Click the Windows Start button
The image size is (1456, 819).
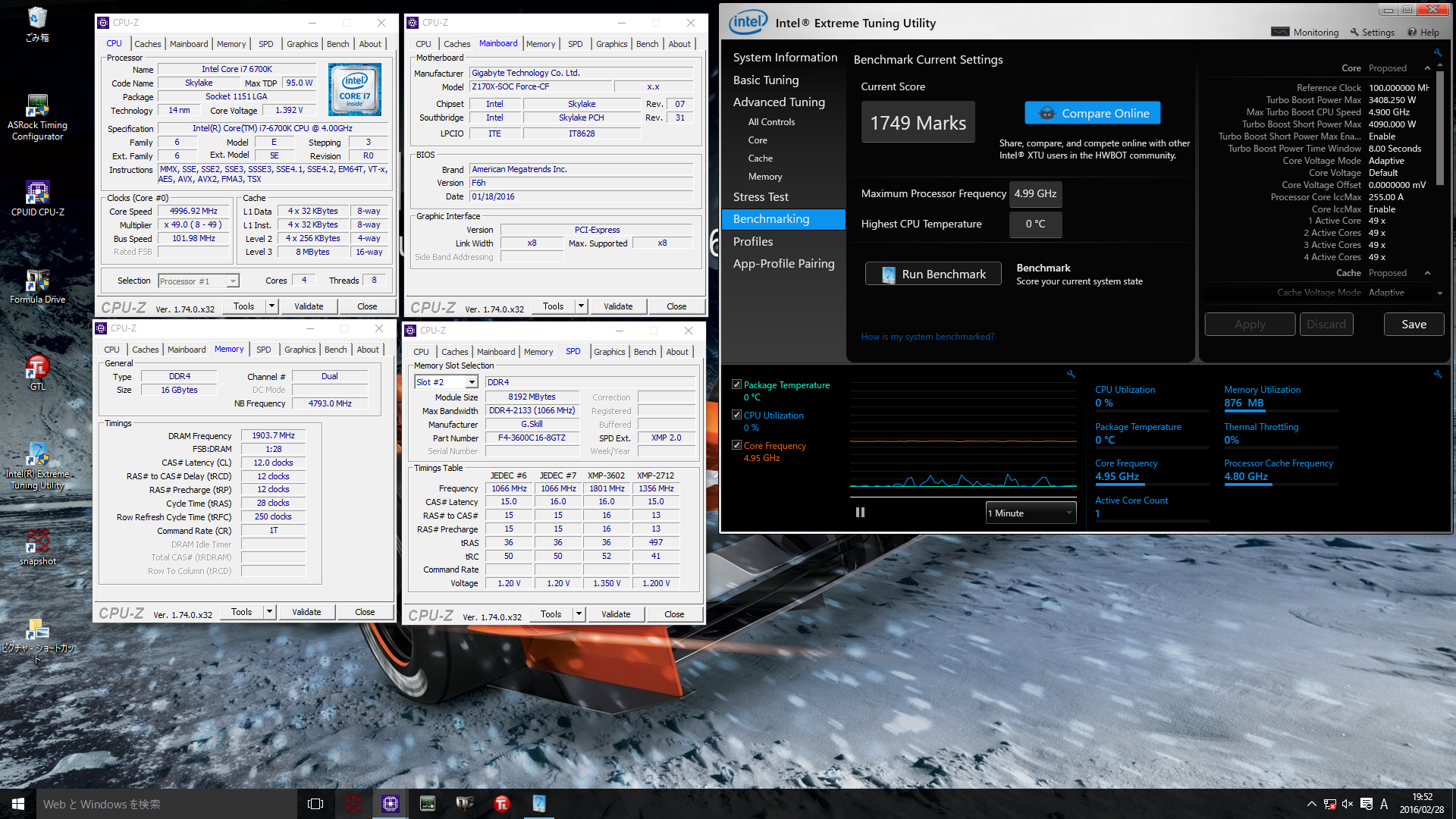pos(18,804)
